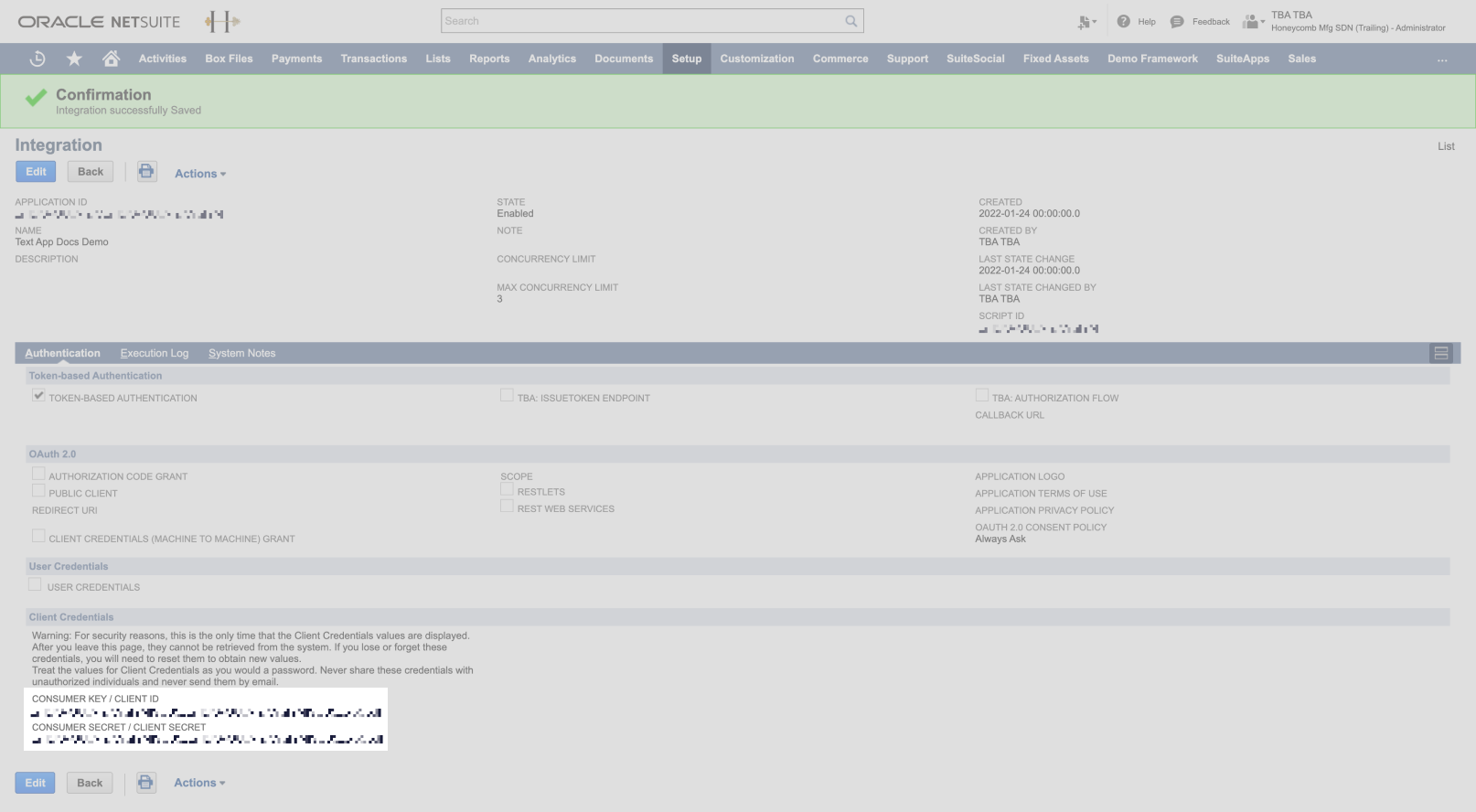Image resolution: width=1476 pixels, height=812 pixels.
Task: Click the search magnifier icon
Action: click(x=850, y=21)
